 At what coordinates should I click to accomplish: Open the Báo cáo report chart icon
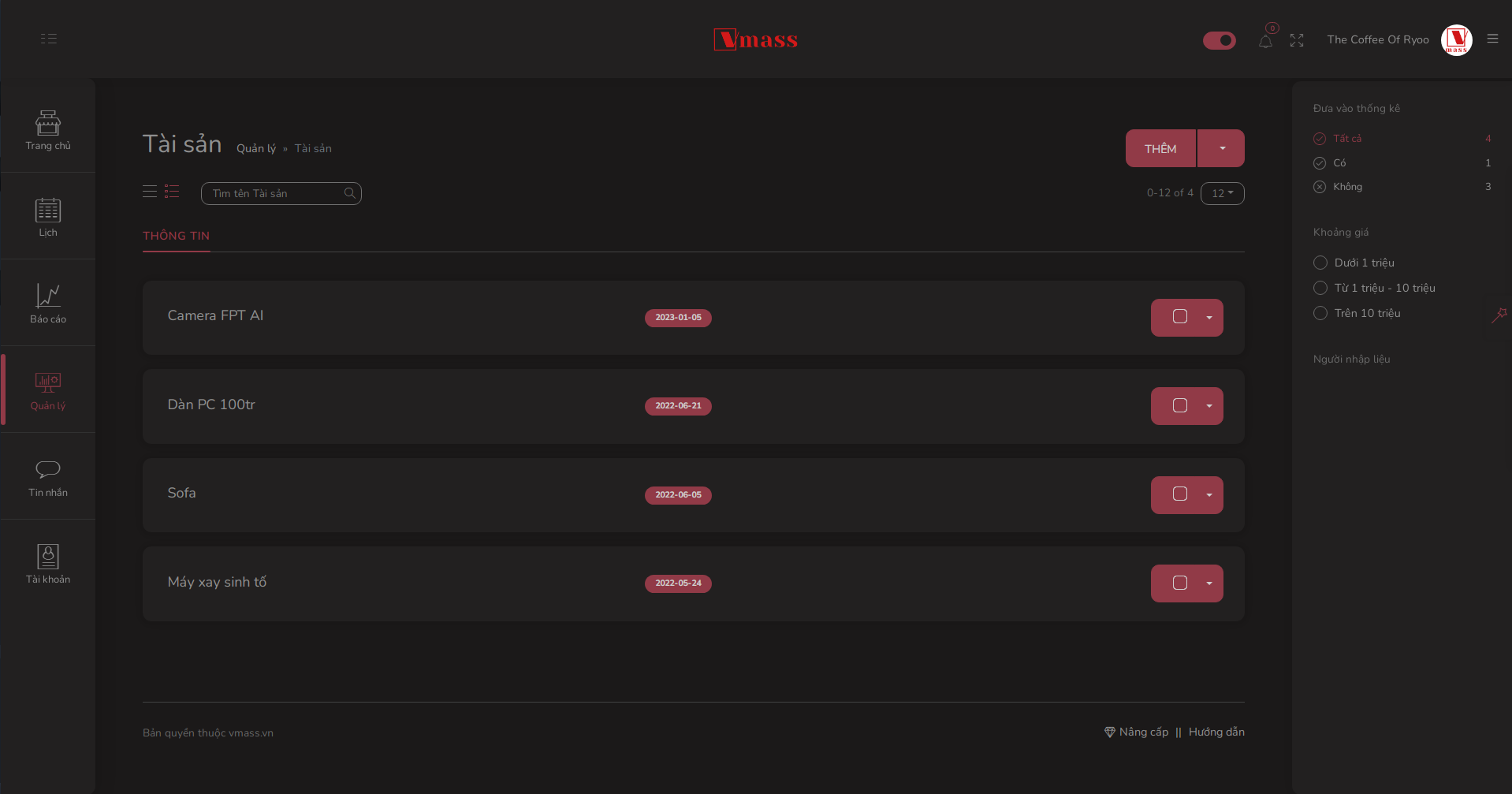tap(48, 296)
